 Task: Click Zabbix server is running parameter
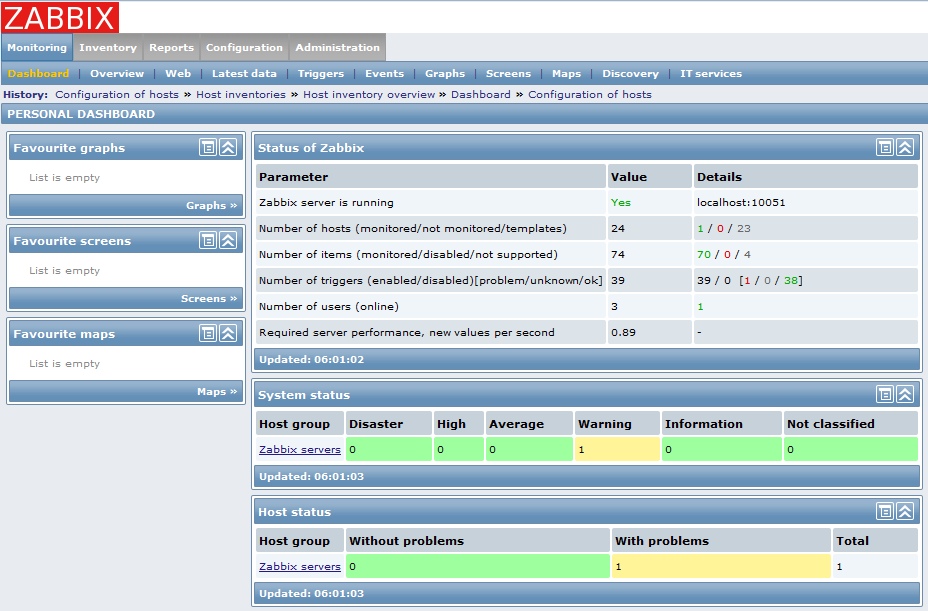coord(326,202)
